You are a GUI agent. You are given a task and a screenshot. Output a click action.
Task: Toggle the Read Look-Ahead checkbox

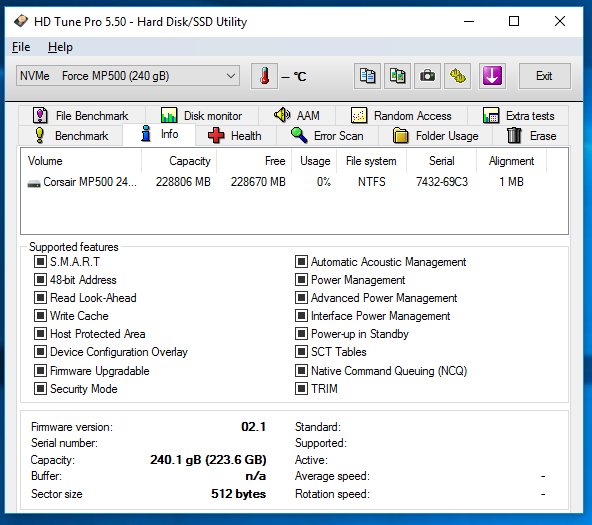(x=40, y=297)
